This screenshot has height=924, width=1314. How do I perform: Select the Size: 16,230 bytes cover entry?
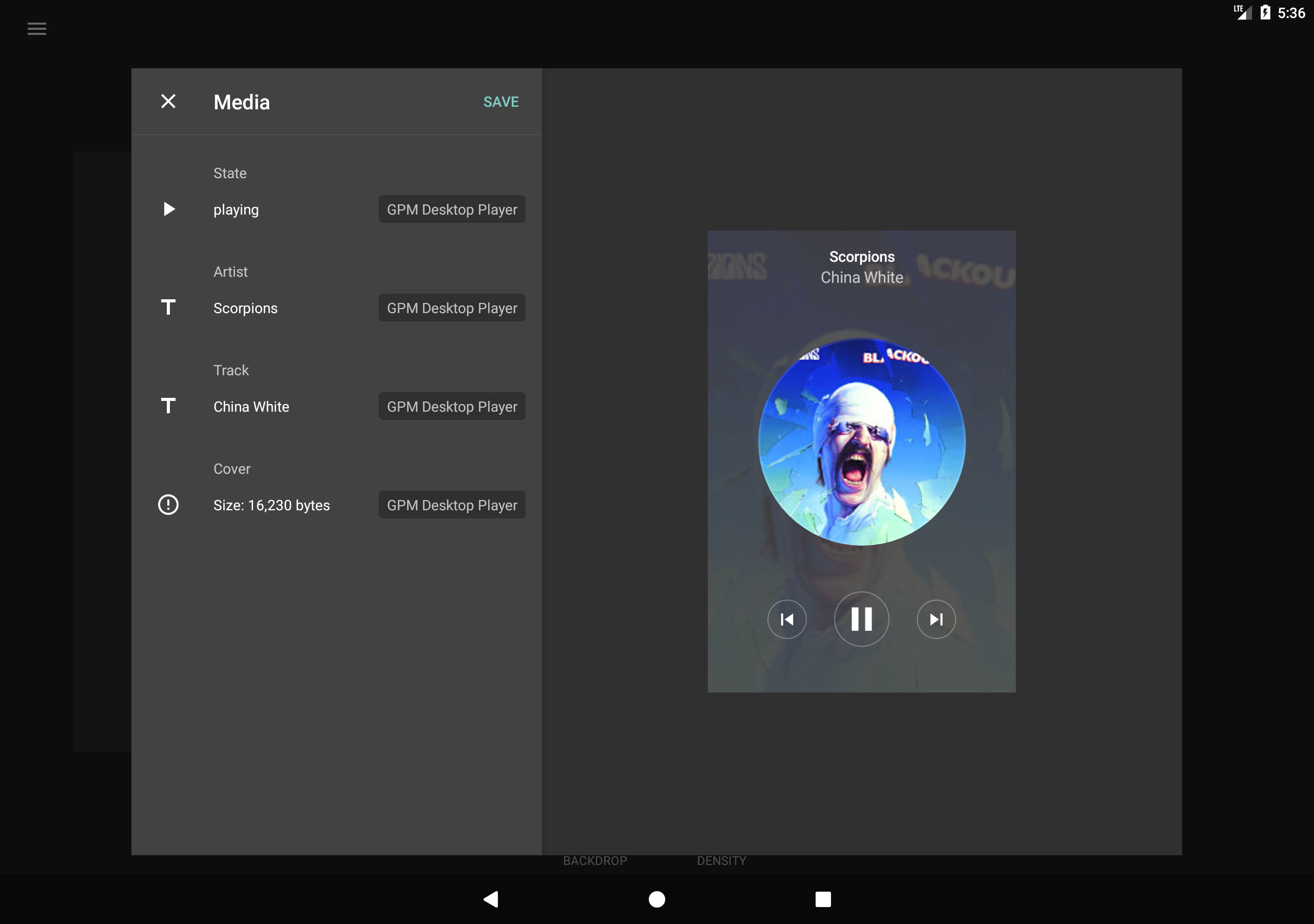pos(272,506)
